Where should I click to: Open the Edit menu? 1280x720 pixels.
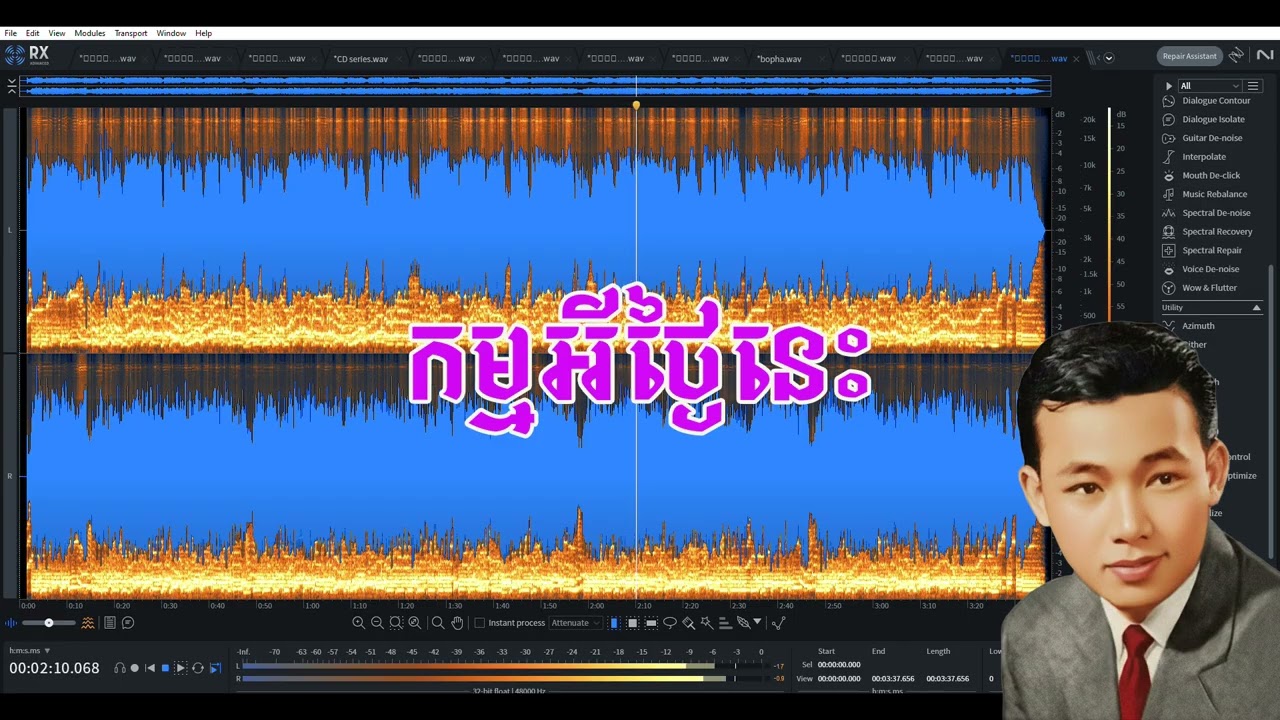[x=33, y=33]
